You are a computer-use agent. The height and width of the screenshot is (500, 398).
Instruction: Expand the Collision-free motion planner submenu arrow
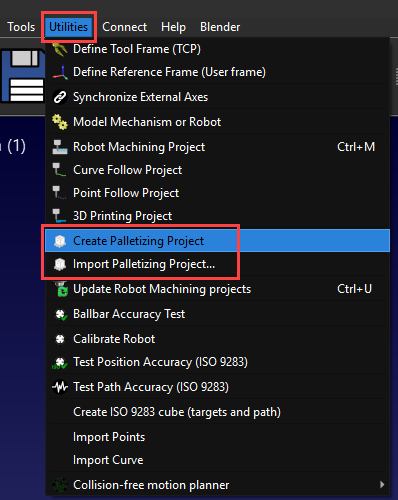pos(382,485)
